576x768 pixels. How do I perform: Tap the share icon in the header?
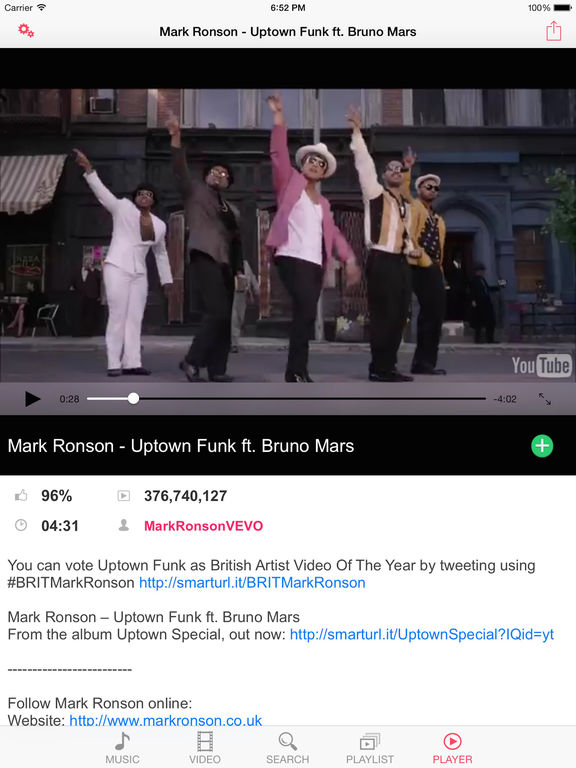point(553,31)
